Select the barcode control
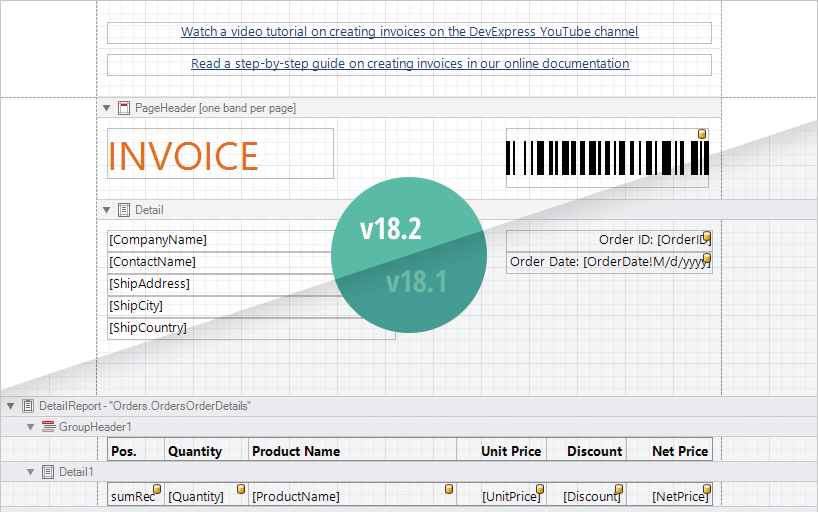The height and width of the screenshot is (512, 818). pos(607,158)
